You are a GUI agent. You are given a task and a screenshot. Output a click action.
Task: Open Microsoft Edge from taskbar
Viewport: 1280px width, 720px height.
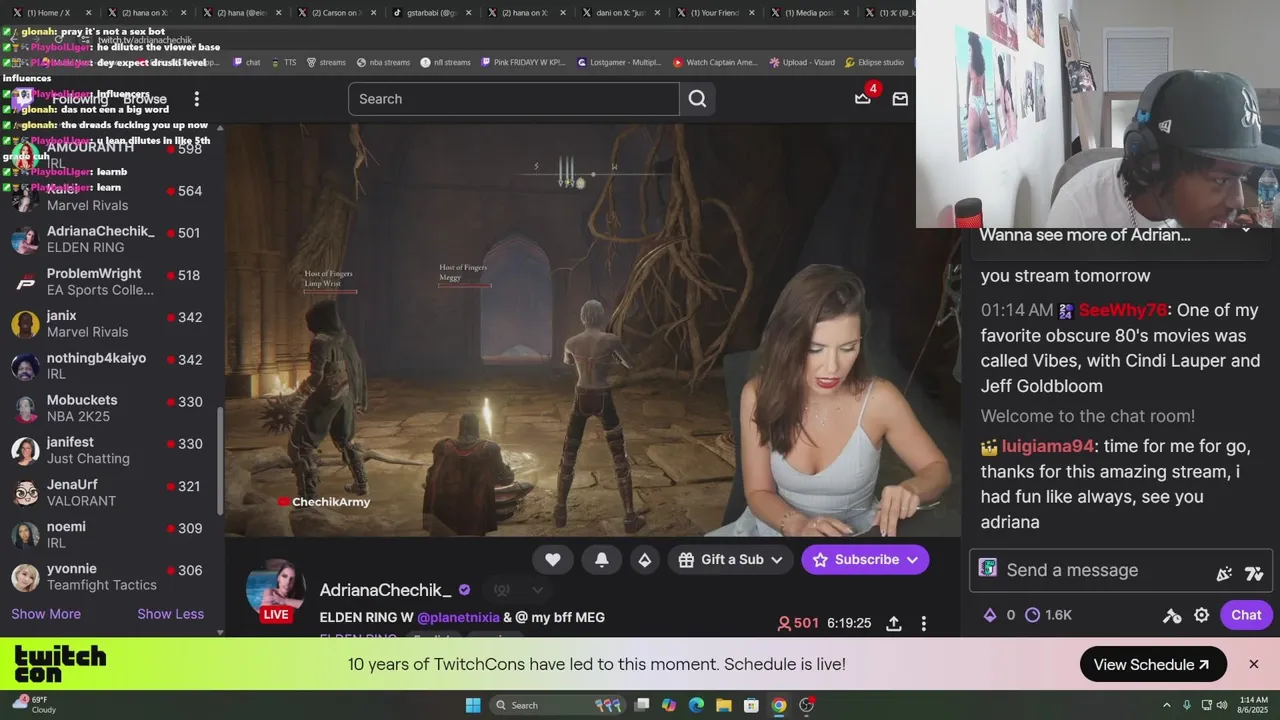click(x=697, y=705)
